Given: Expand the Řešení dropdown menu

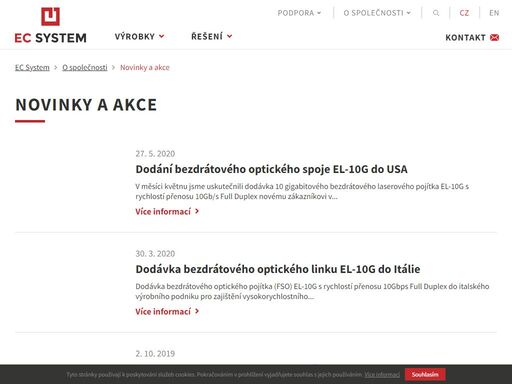Looking at the screenshot, I should tap(211, 36).
